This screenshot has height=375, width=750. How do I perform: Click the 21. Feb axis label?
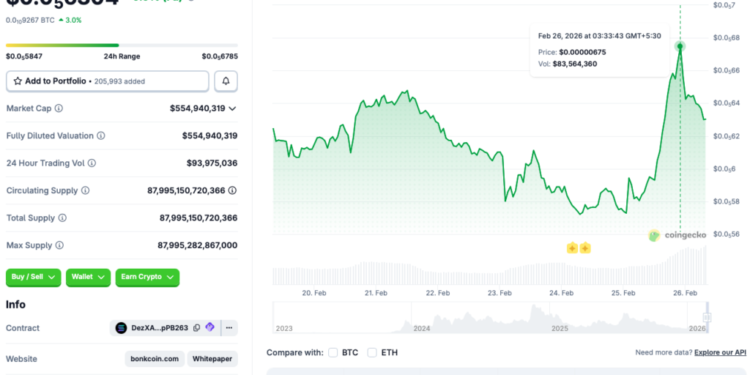(375, 293)
